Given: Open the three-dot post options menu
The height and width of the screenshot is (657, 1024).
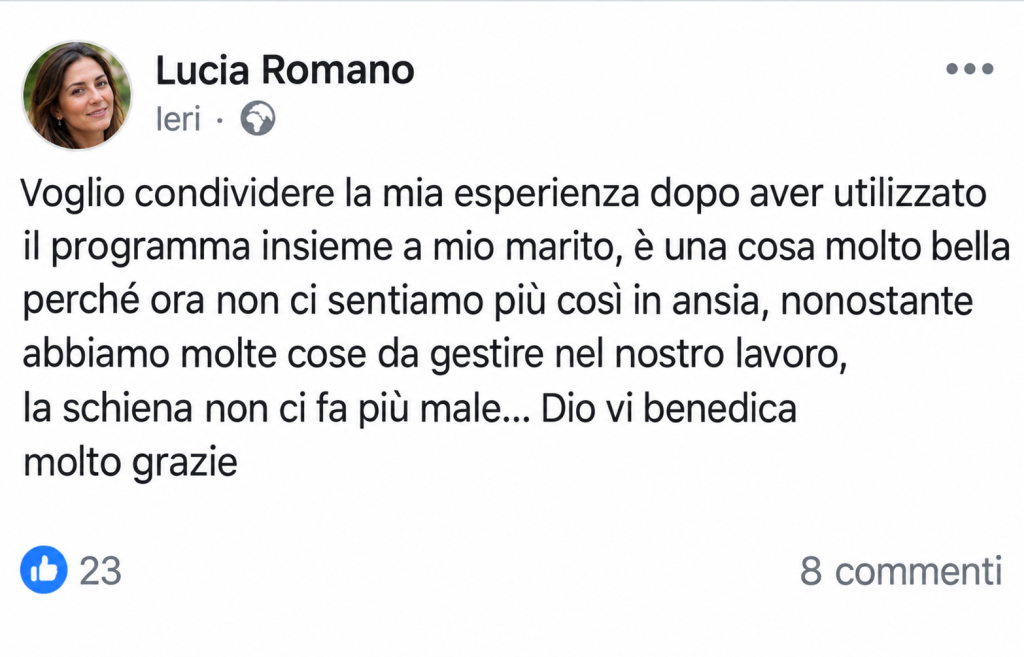Looking at the screenshot, I should [970, 69].
